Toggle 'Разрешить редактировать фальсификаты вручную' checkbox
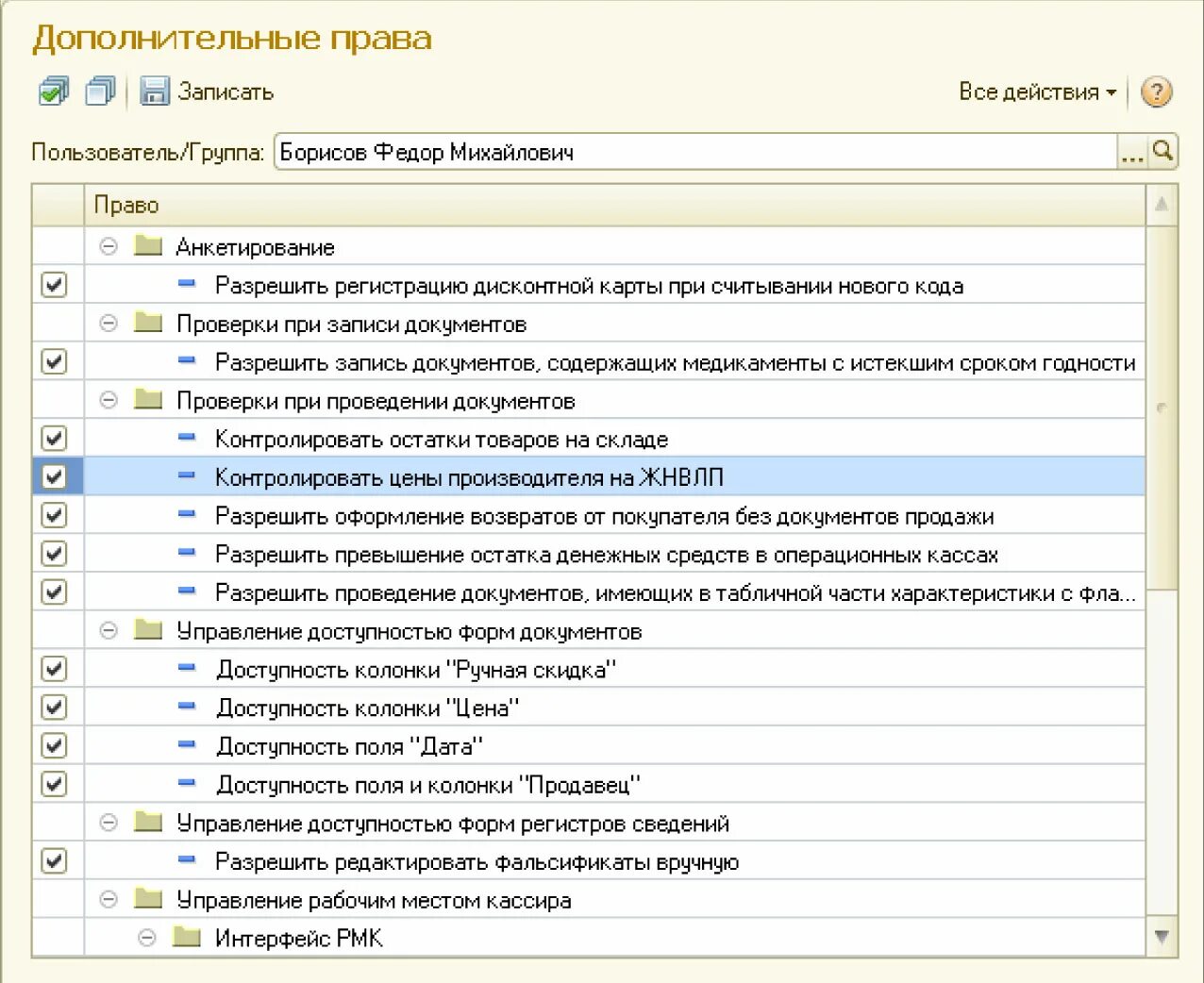 point(55,861)
